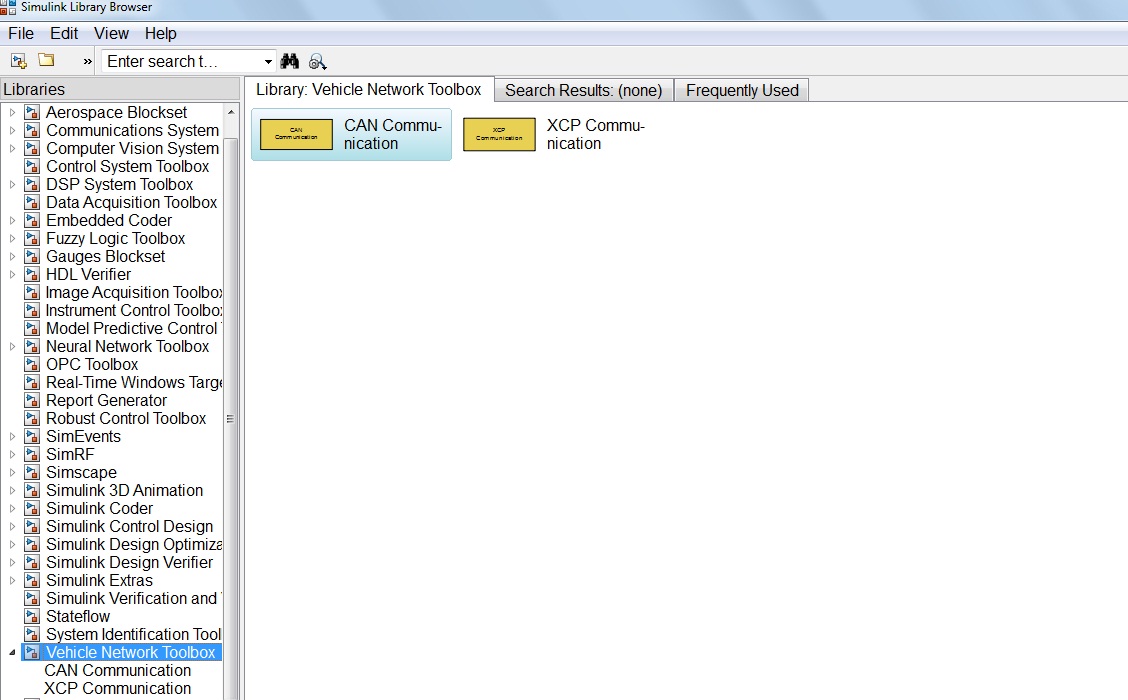Click the Aerospace Blockset library icon
Screen dimensions: 1128x700
(32, 113)
